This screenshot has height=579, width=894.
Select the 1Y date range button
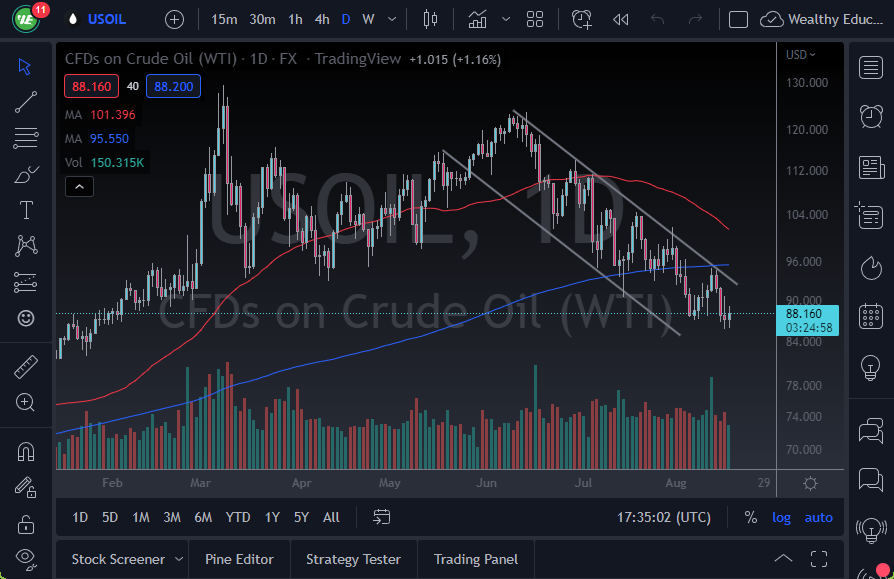(271, 517)
